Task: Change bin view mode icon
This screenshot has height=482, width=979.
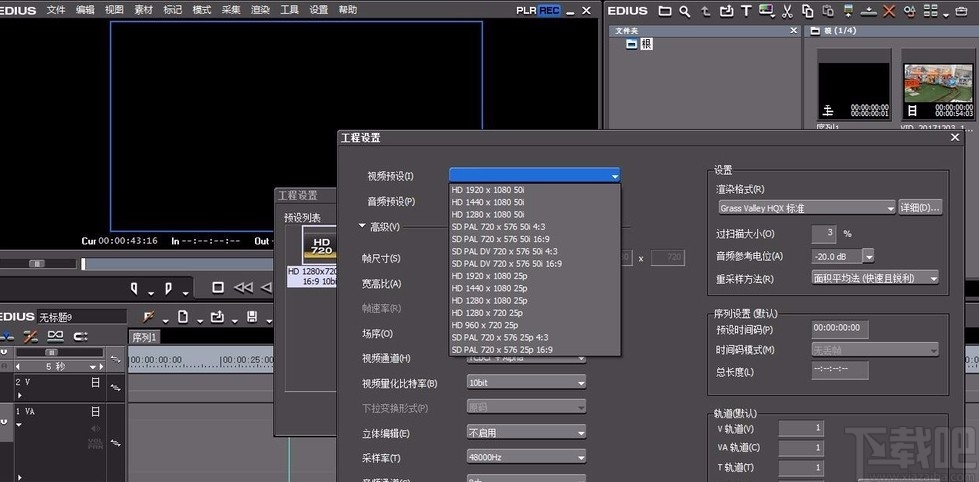Action: pyautogui.click(x=930, y=11)
